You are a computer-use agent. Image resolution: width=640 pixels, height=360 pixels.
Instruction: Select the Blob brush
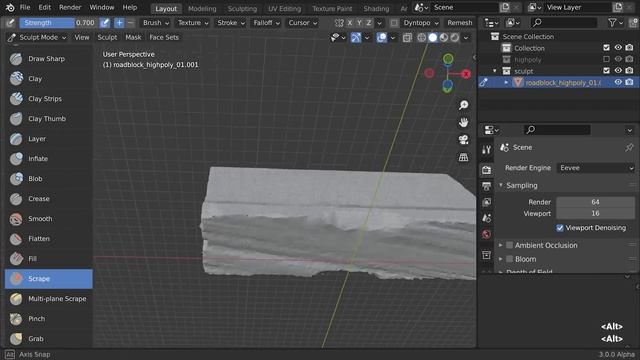[49, 179]
